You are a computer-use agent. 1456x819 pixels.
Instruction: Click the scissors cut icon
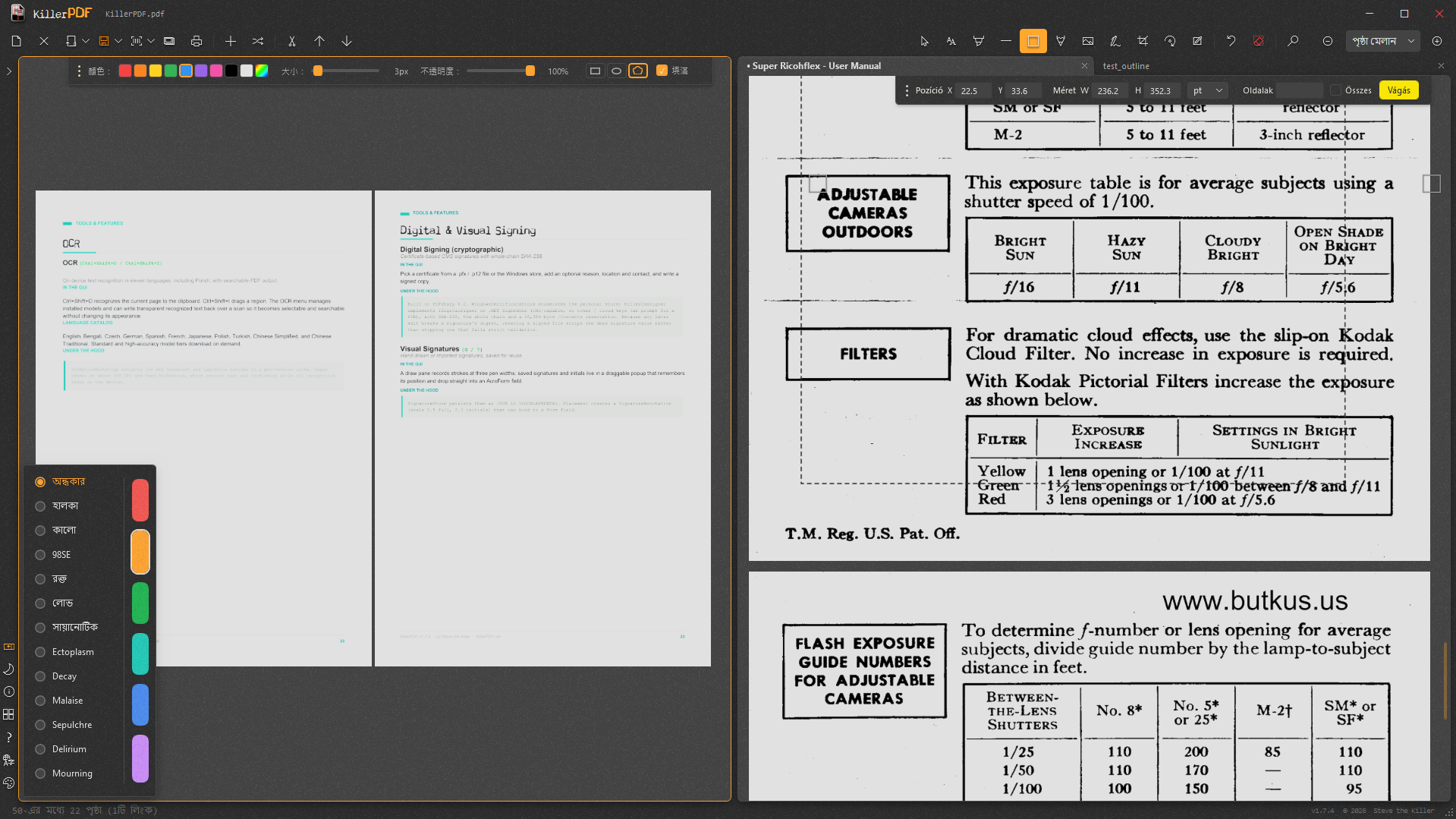[x=292, y=41]
